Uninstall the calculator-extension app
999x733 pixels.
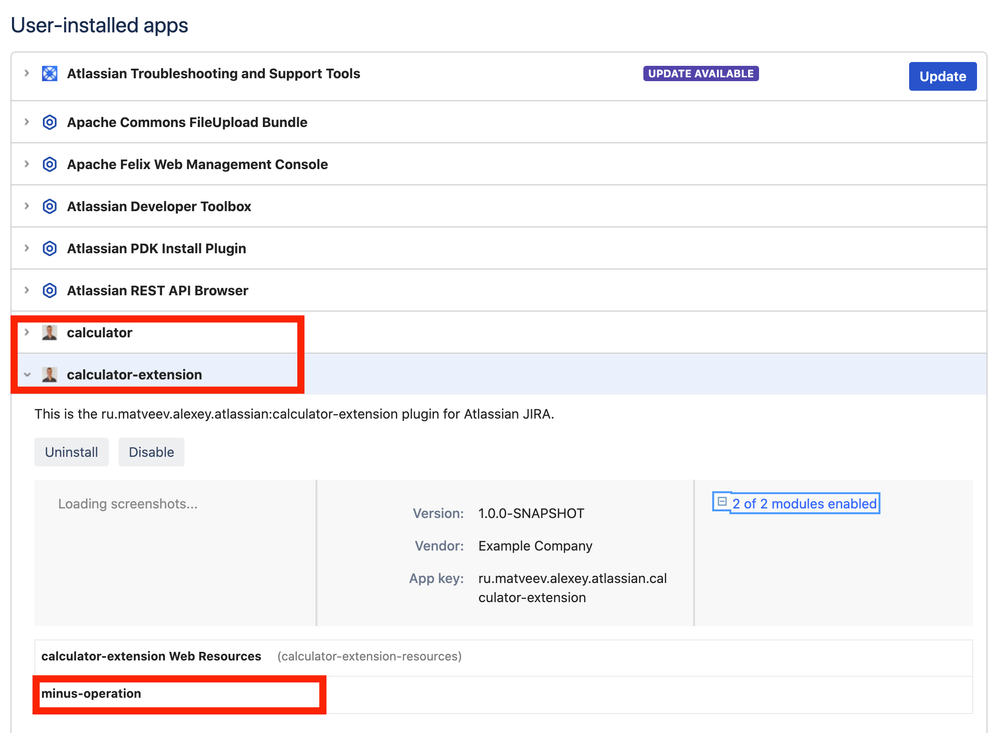coord(71,452)
